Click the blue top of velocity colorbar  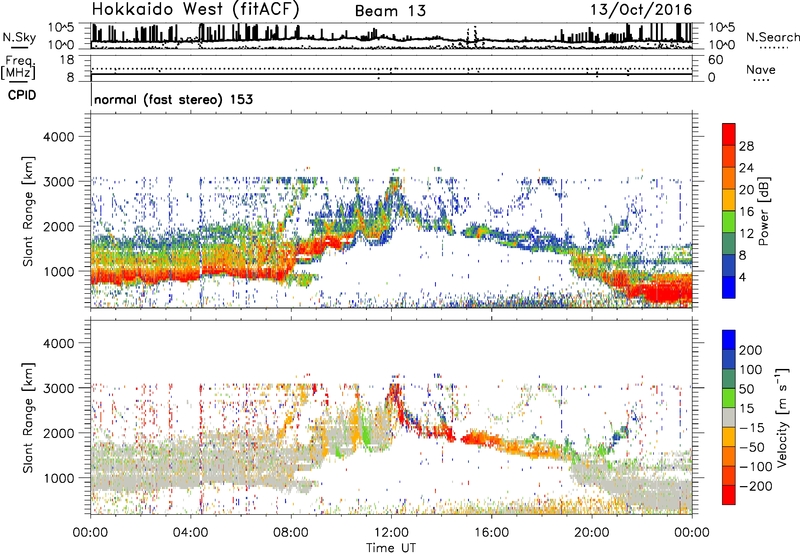(729, 340)
